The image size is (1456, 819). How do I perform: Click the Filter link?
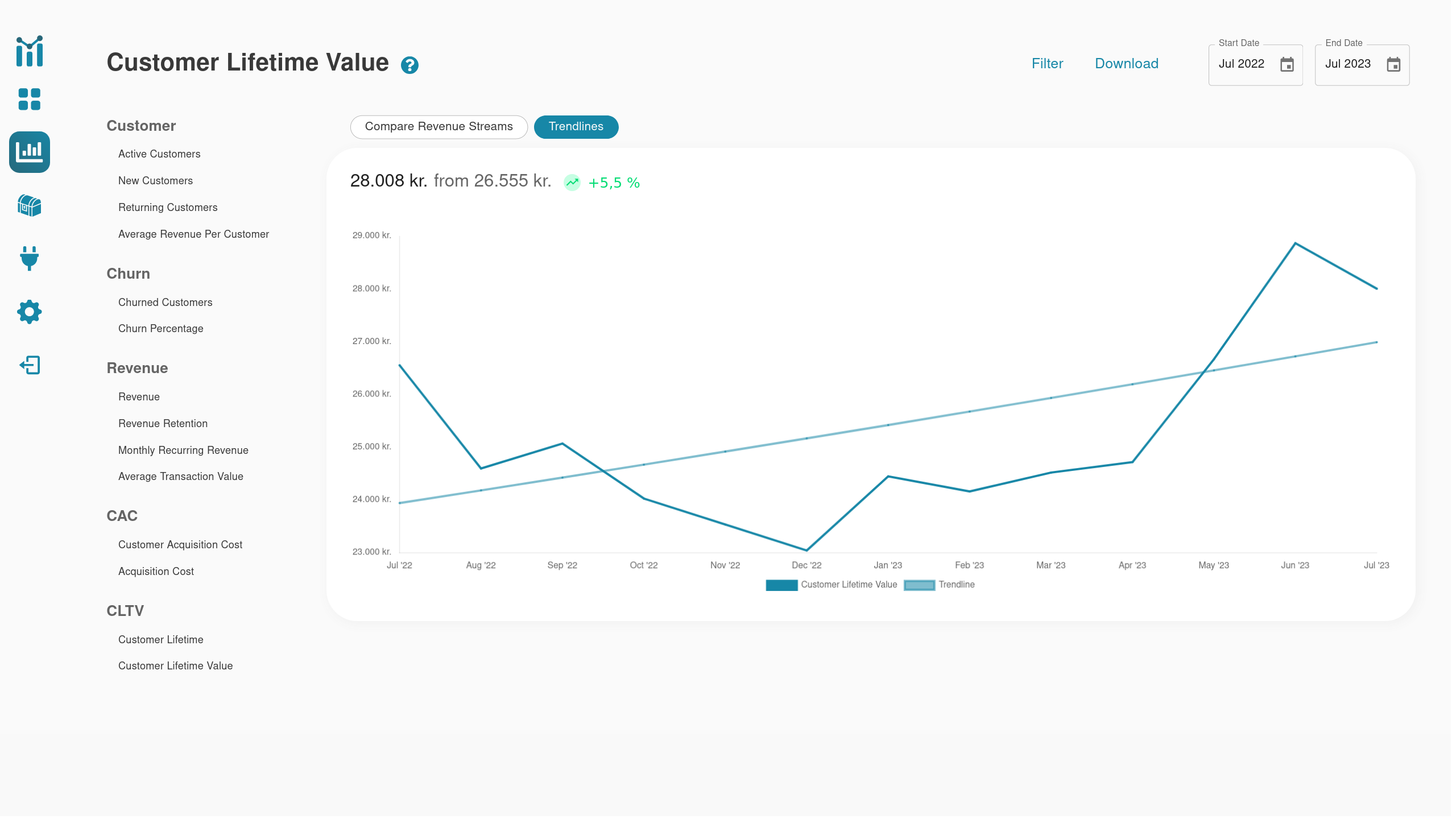tap(1047, 63)
